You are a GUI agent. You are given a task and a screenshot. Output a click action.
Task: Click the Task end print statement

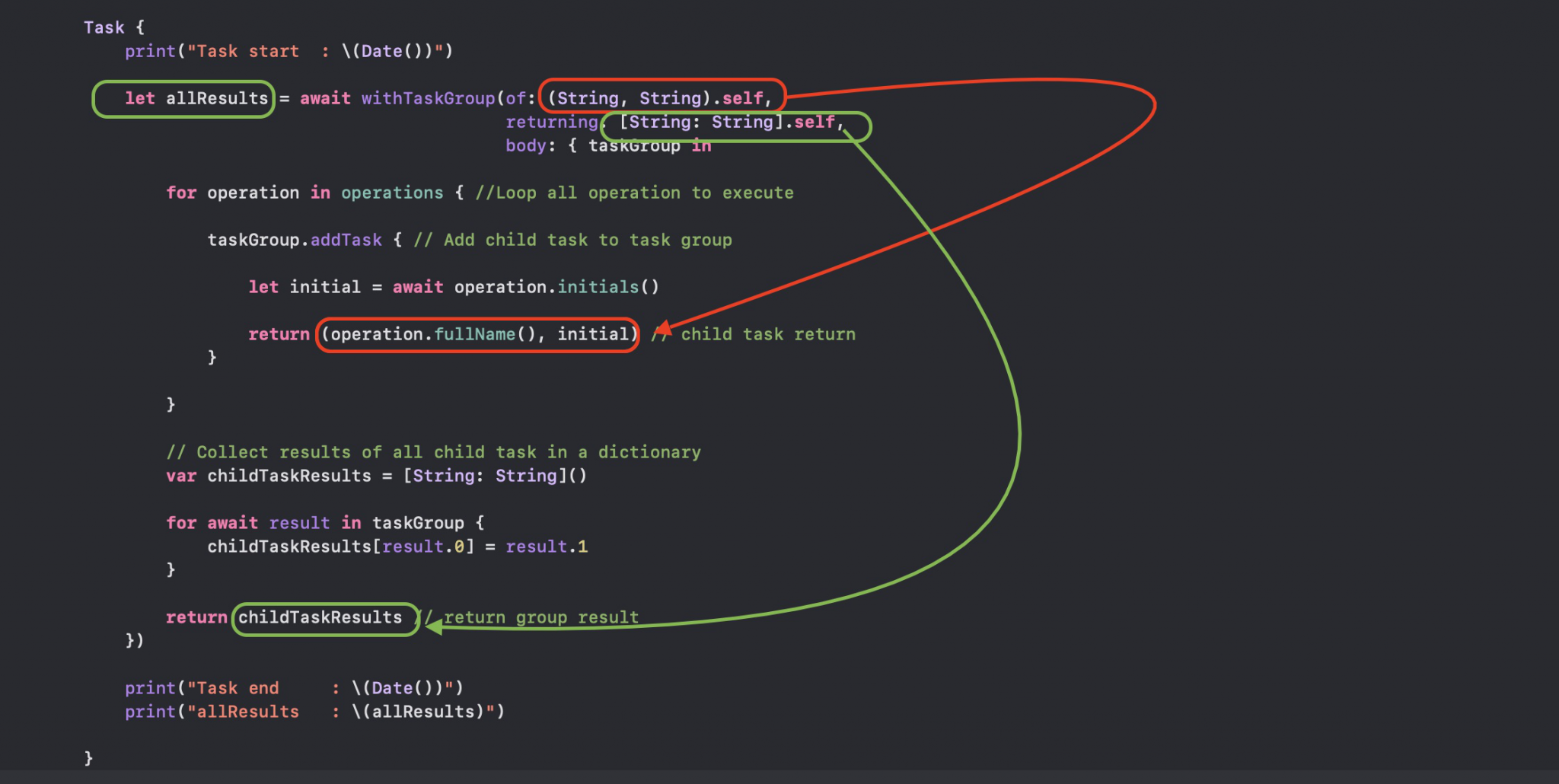point(293,687)
